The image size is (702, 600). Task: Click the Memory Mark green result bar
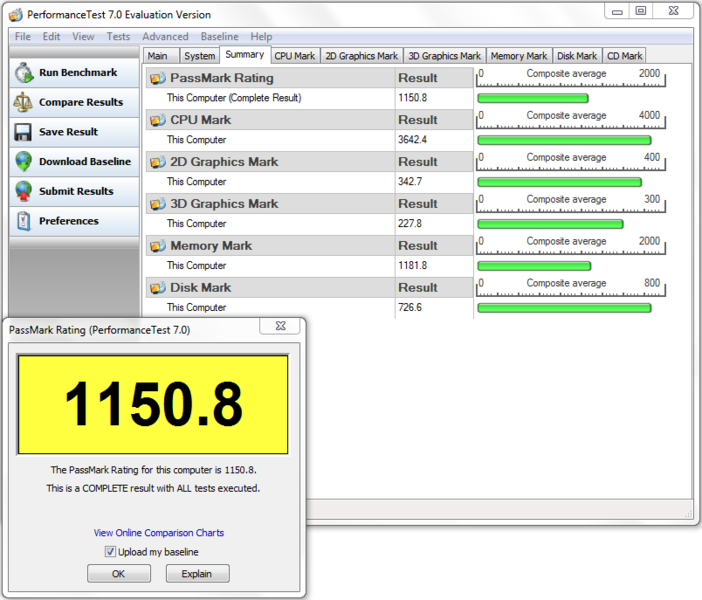coord(534,266)
